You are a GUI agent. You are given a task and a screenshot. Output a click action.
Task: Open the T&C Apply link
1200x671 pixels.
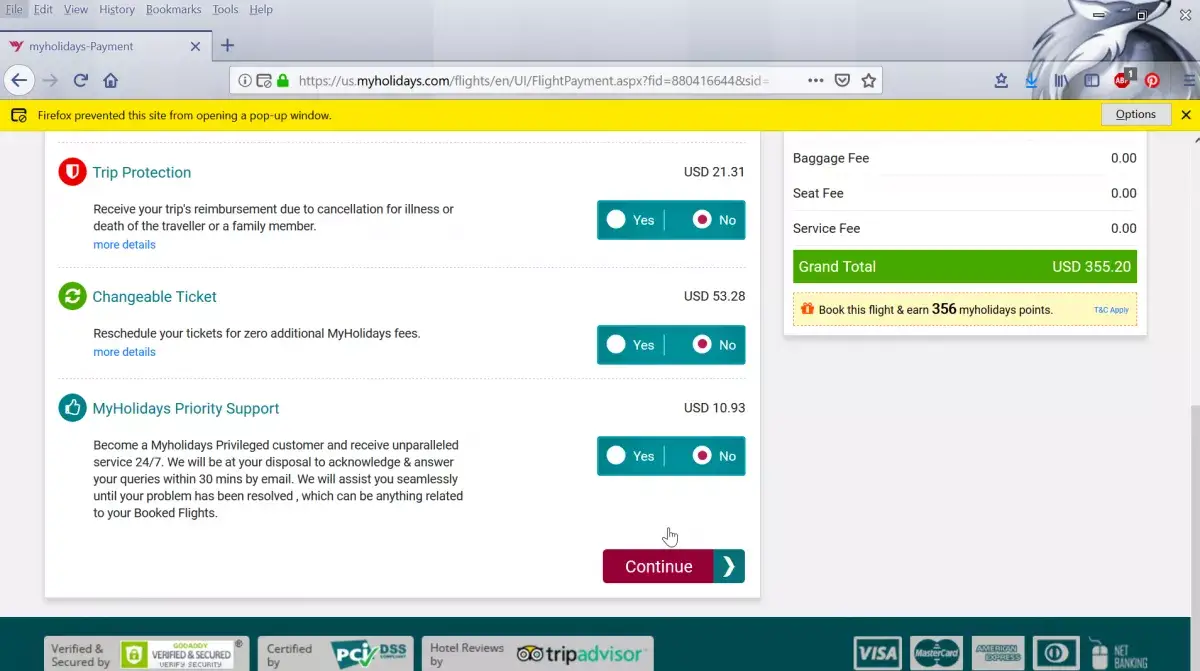click(x=1111, y=310)
